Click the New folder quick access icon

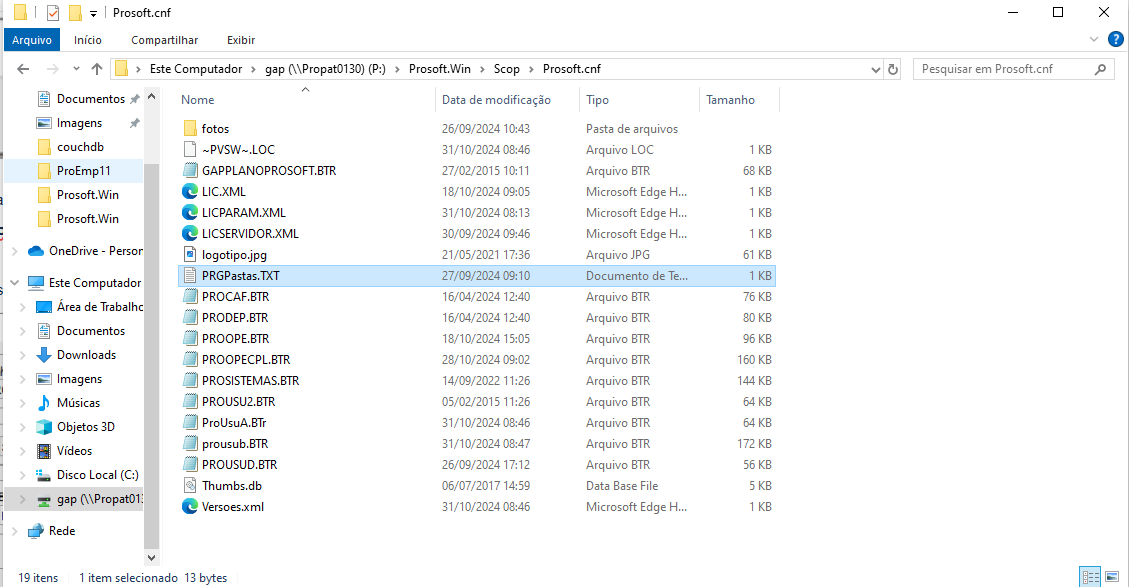(75, 13)
